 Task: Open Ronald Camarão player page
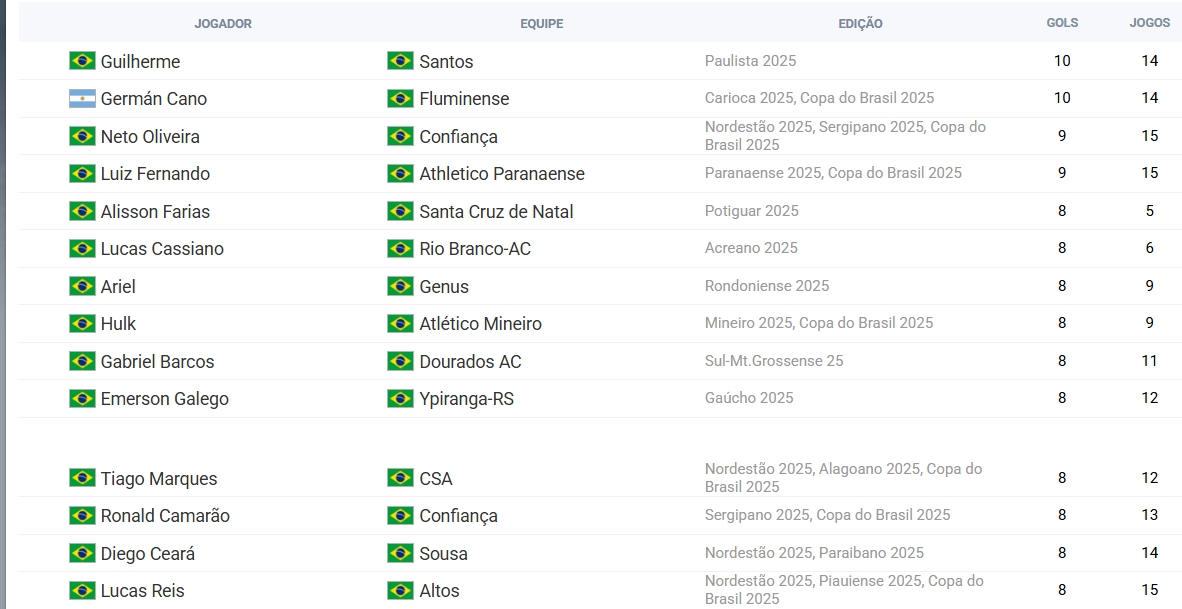[x=165, y=516]
